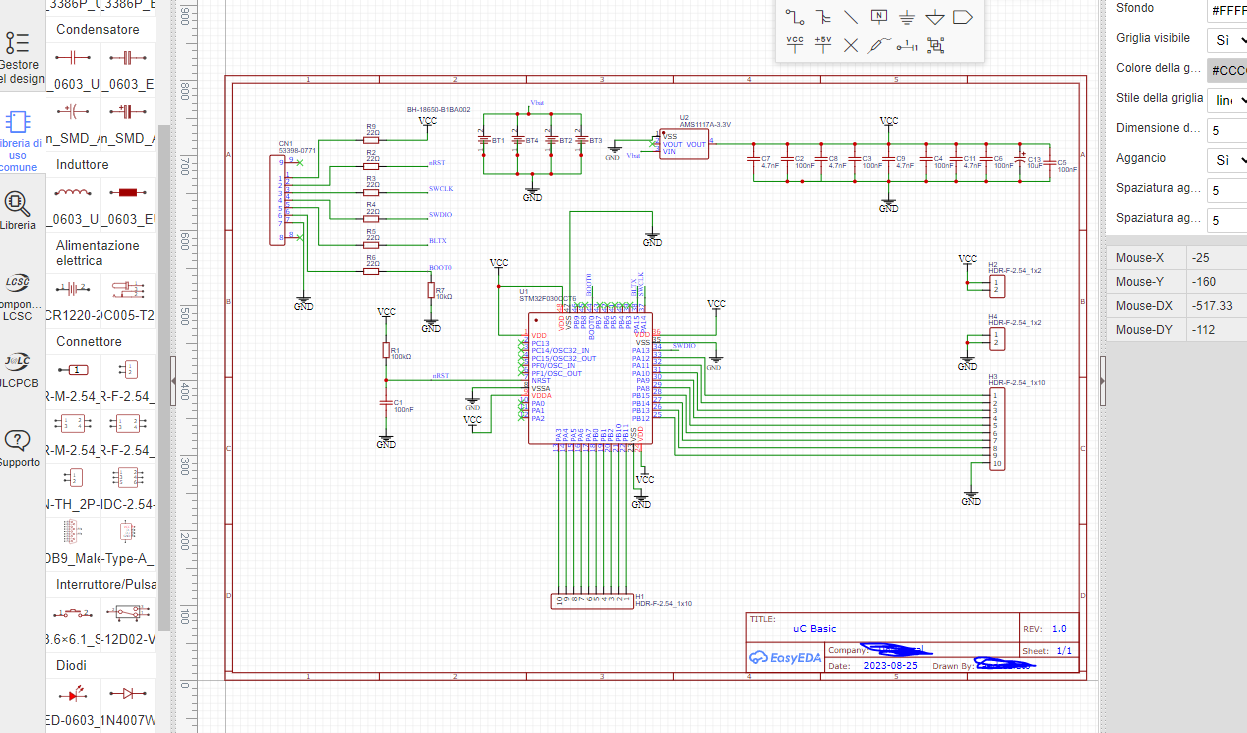Choose the Net Label tool
This screenshot has width=1247, height=733.
(879, 17)
